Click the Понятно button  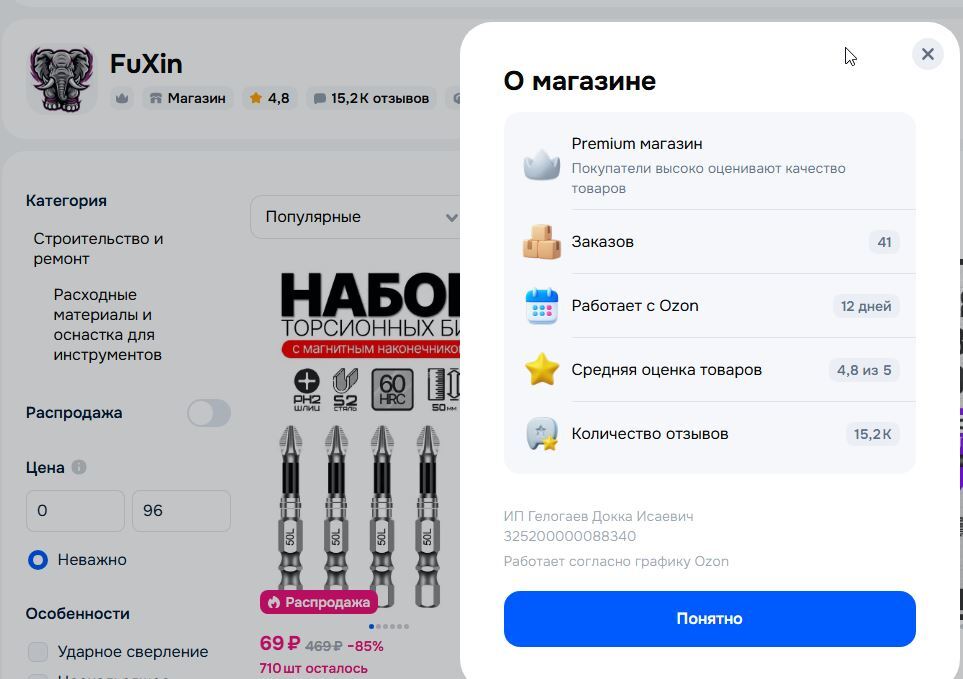click(709, 618)
